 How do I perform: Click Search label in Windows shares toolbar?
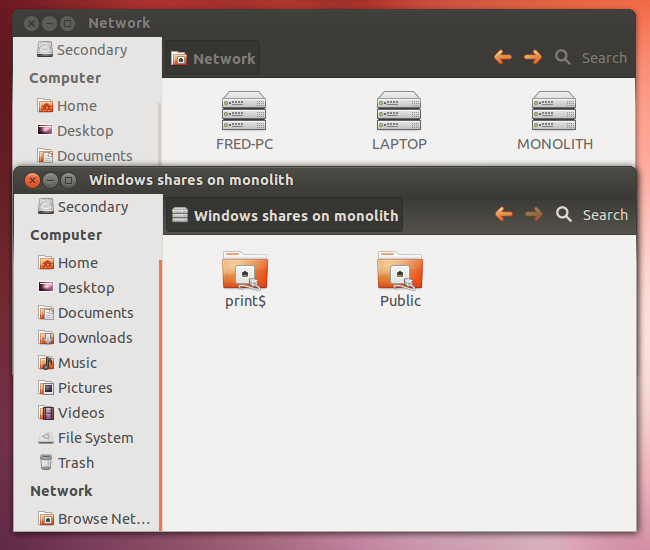605,215
